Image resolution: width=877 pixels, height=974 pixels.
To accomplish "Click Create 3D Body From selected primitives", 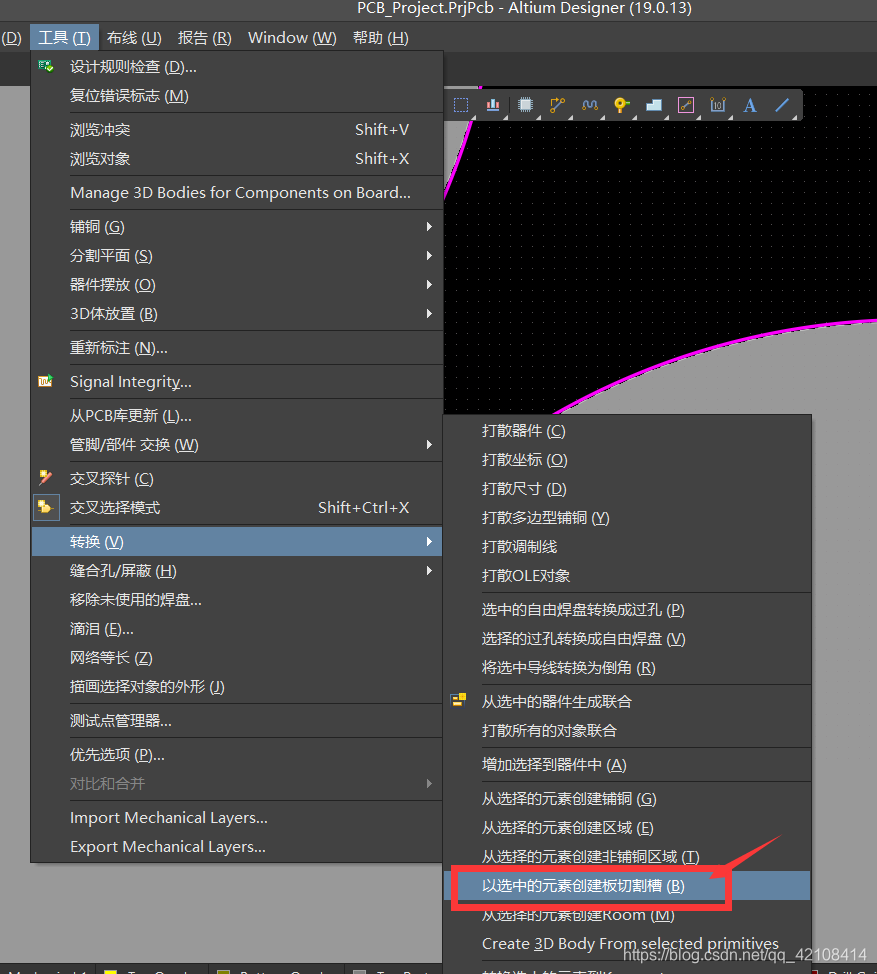I will click(627, 944).
